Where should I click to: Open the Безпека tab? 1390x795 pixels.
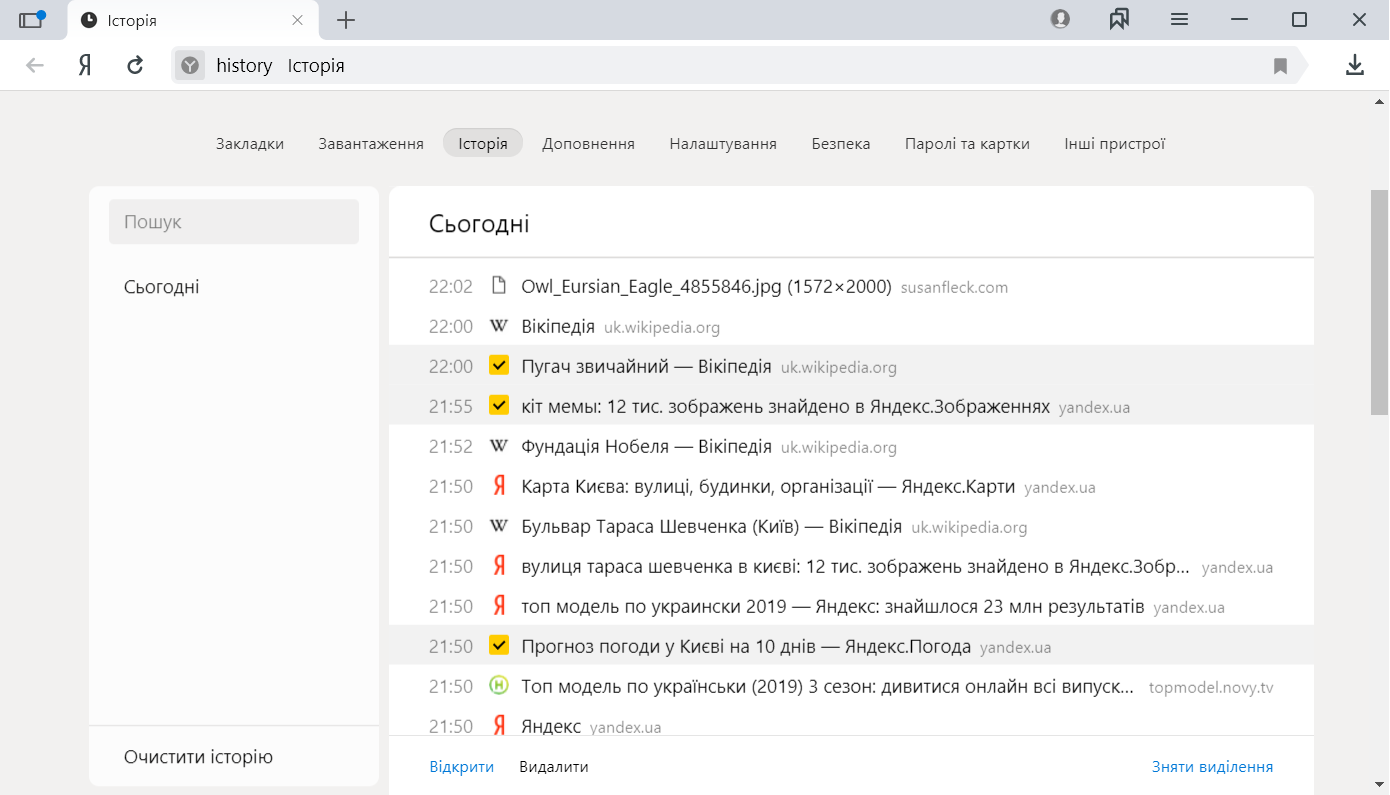(841, 144)
